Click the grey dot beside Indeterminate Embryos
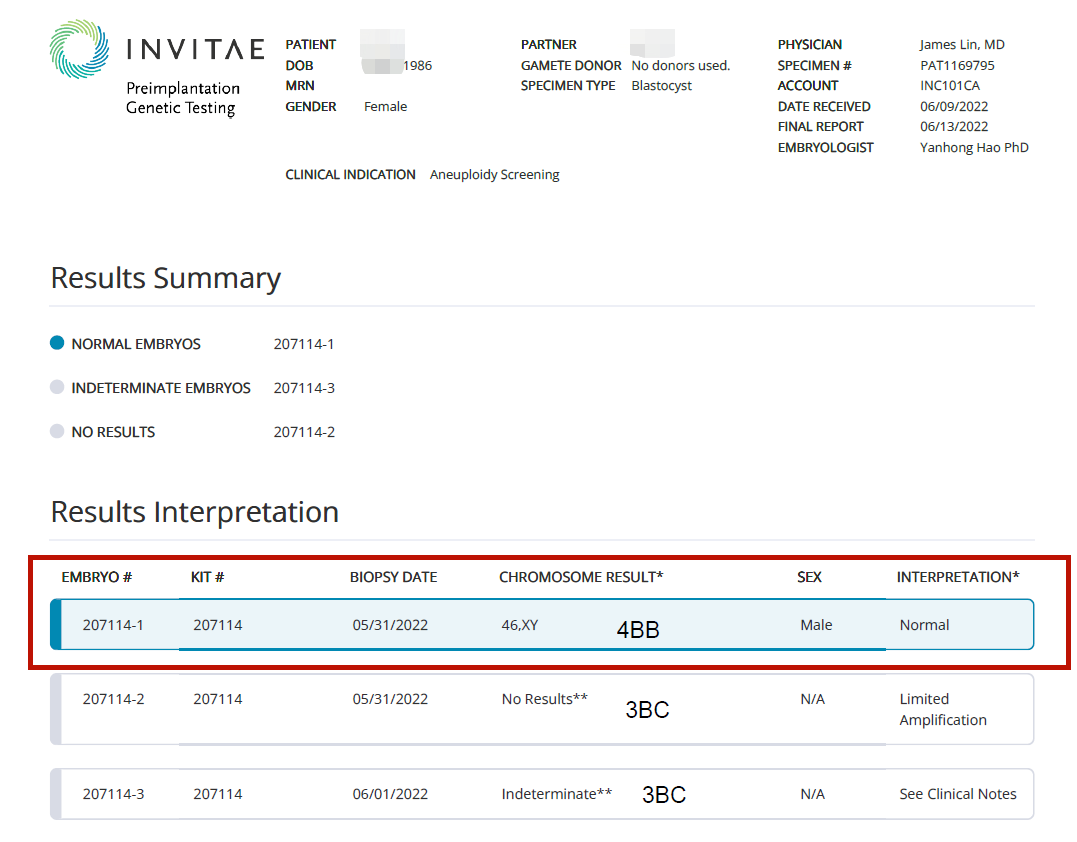 click(57, 387)
